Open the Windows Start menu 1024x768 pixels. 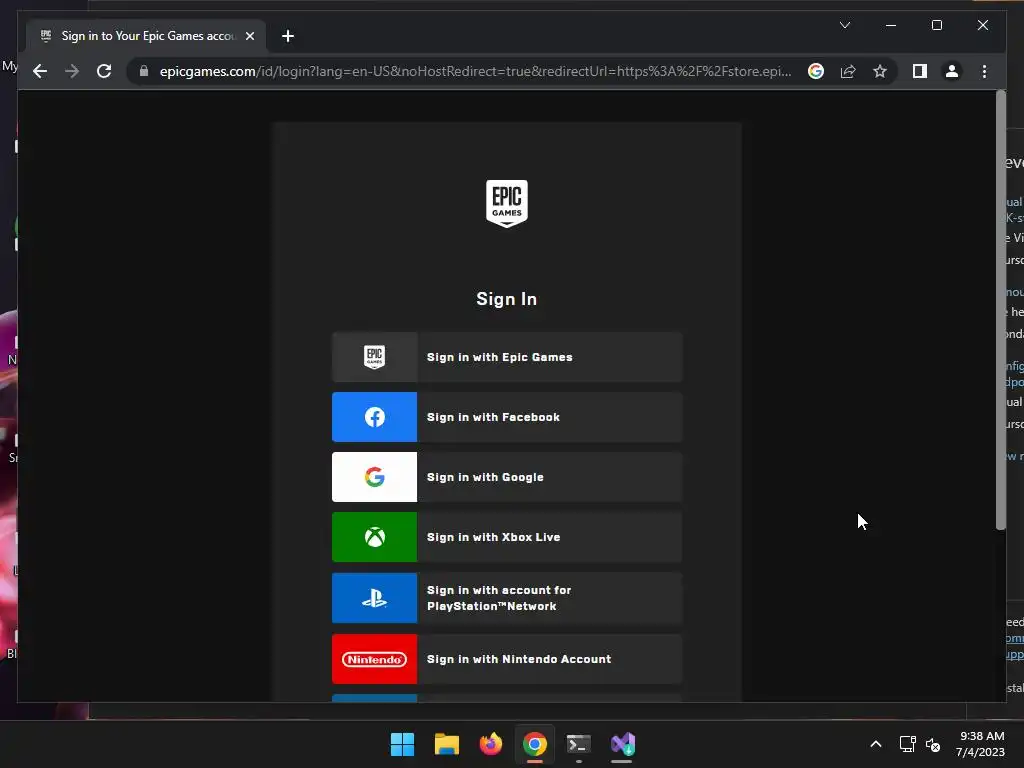[x=402, y=744]
